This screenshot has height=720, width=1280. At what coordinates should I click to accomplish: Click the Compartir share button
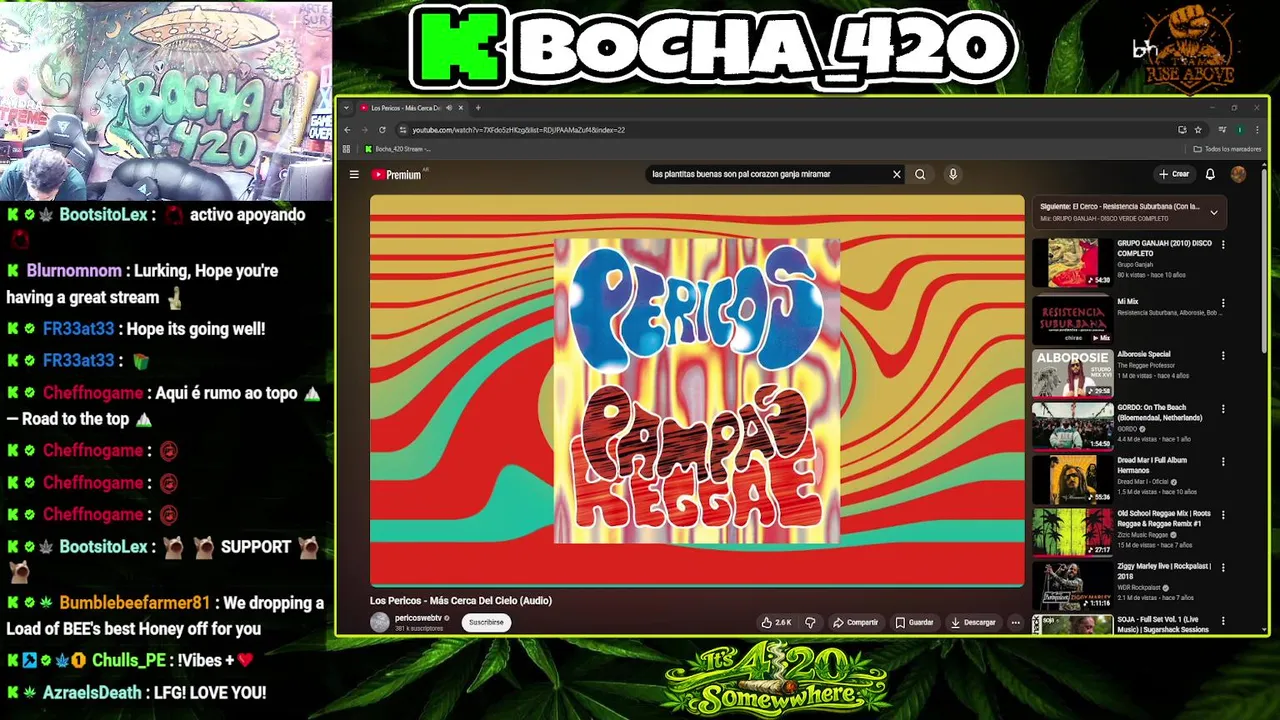pos(856,622)
